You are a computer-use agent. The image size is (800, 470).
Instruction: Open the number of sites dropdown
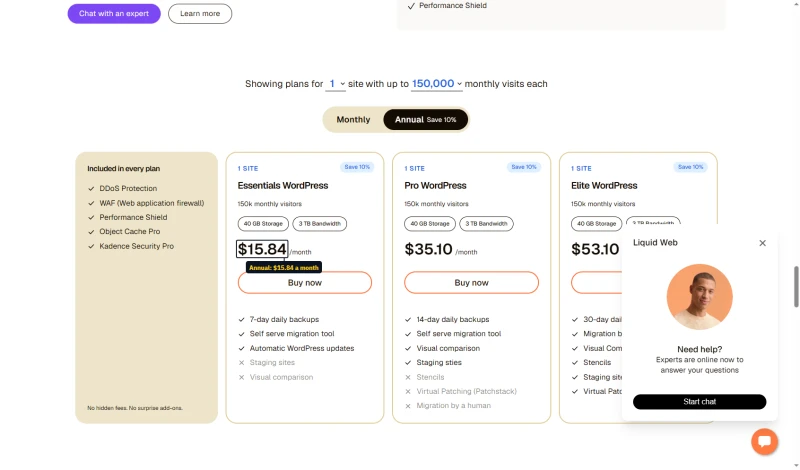coord(336,84)
